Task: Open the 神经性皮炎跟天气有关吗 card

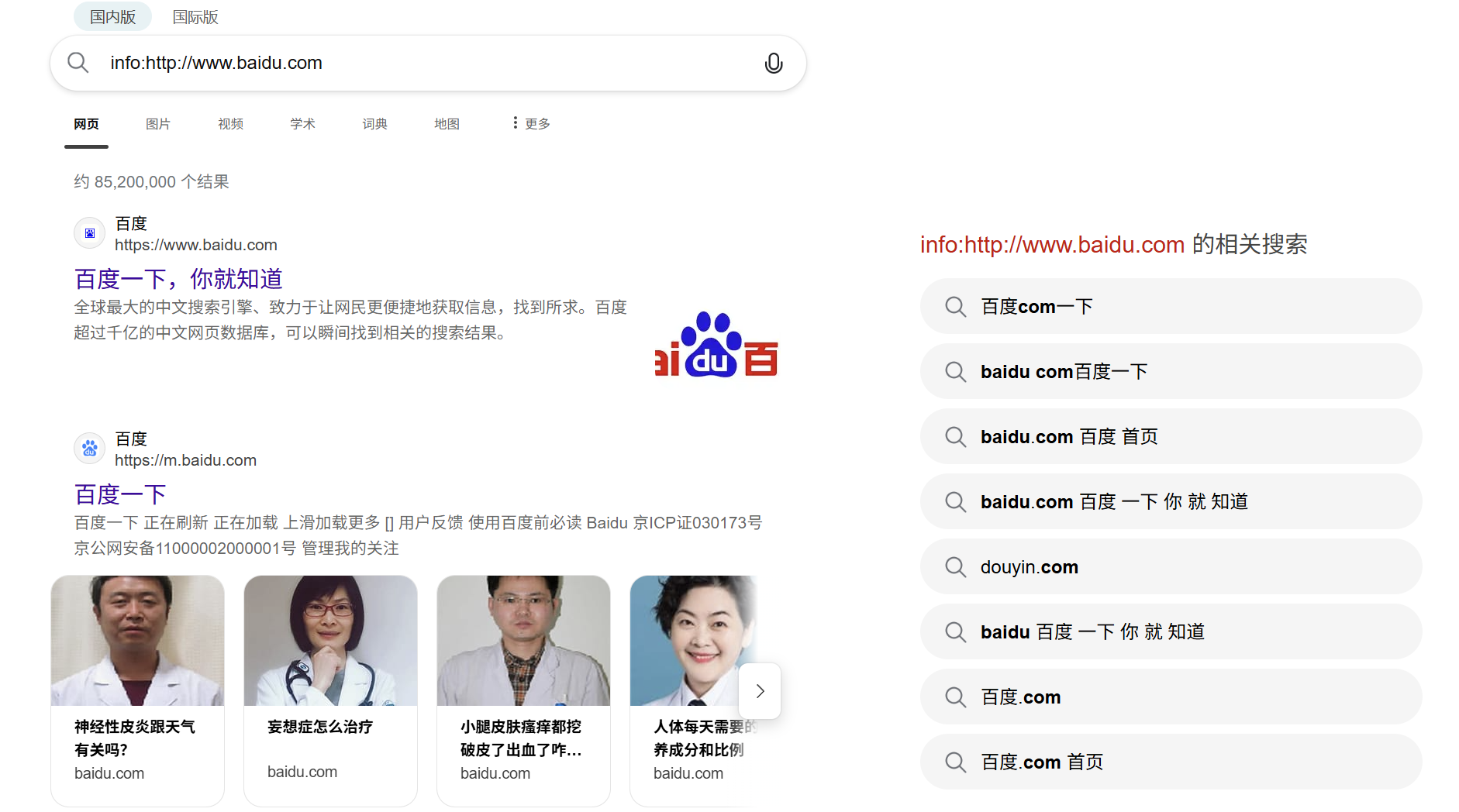Action: click(x=137, y=690)
